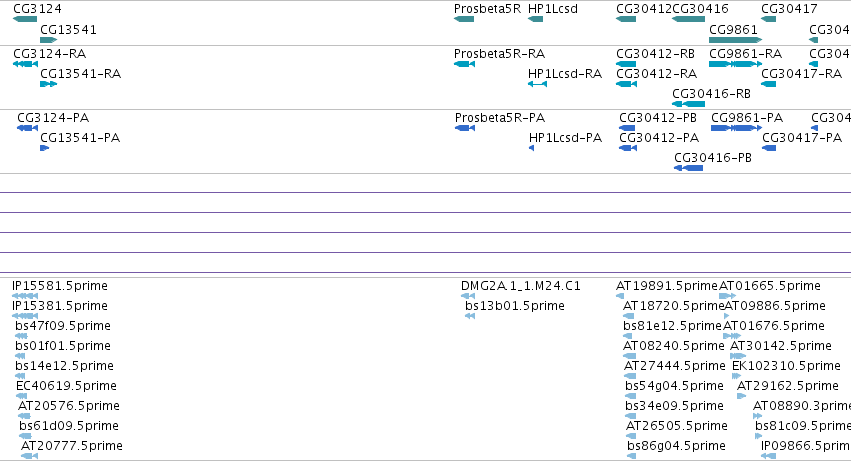Image resolution: width=851 pixels, height=461 pixels.
Task: Select the HP1Lcsd-RA transcript glyph
Action: click(537, 84)
